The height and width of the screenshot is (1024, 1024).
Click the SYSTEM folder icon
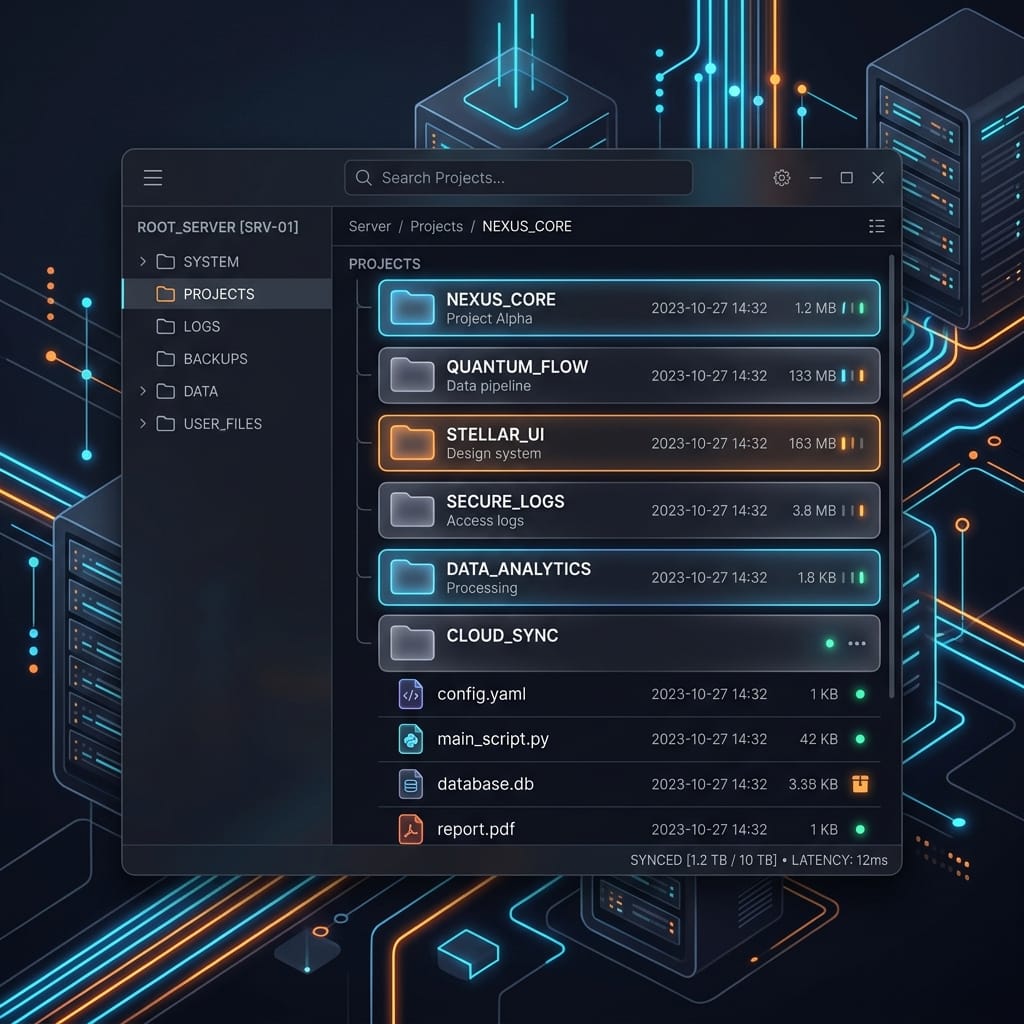pyautogui.click(x=166, y=261)
